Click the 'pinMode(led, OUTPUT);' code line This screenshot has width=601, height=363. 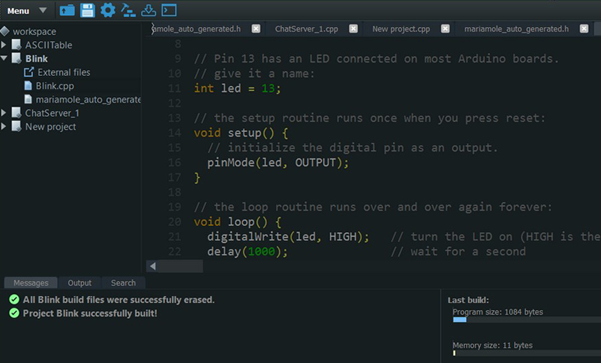pos(278,163)
